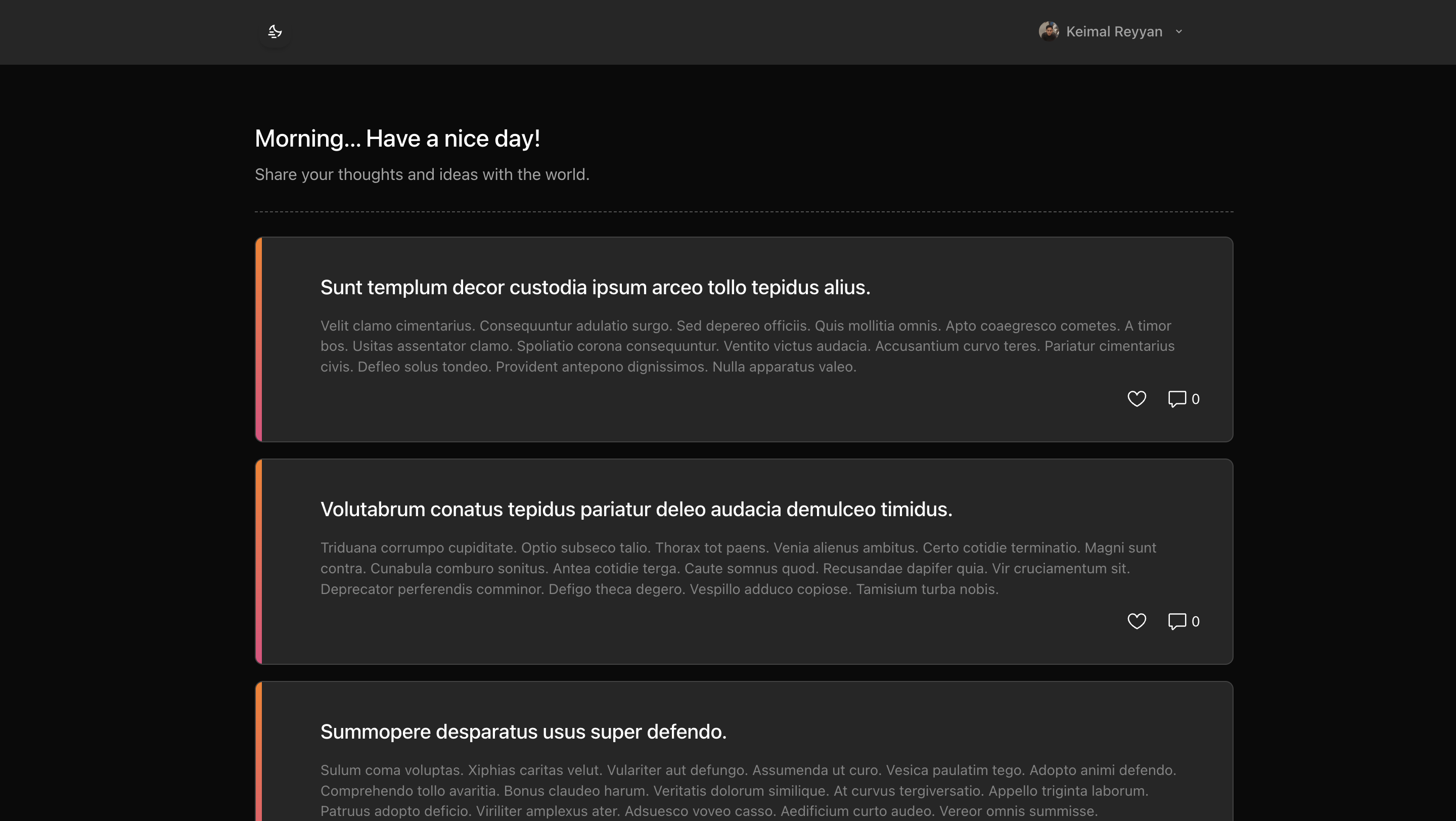Click the gradient accent bar on the first post
The height and width of the screenshot is (821, 1456).
259,339
